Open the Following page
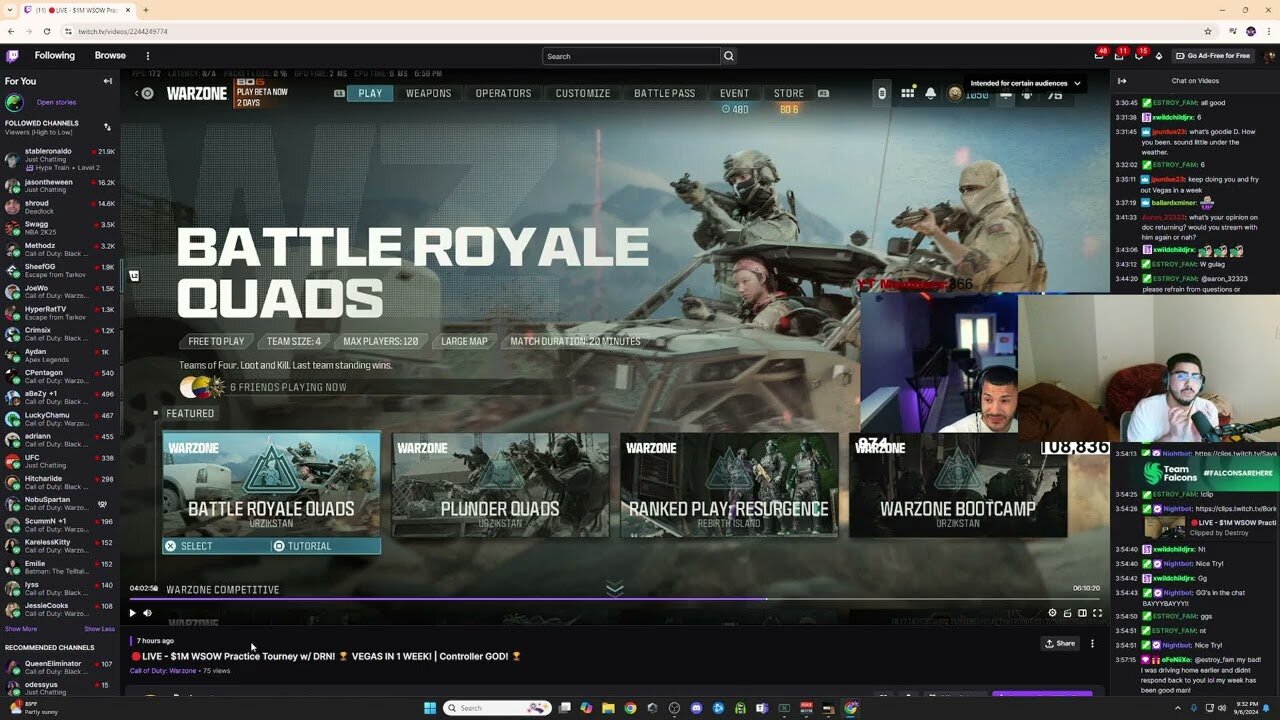Image resolution: width=1280 pixels, height=720 pixels. click(54, 56)
